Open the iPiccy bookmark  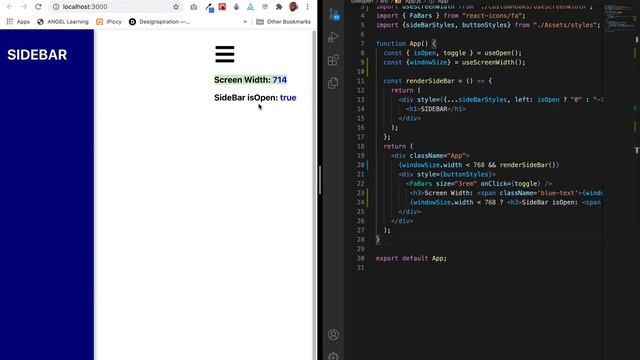point(109,22)
